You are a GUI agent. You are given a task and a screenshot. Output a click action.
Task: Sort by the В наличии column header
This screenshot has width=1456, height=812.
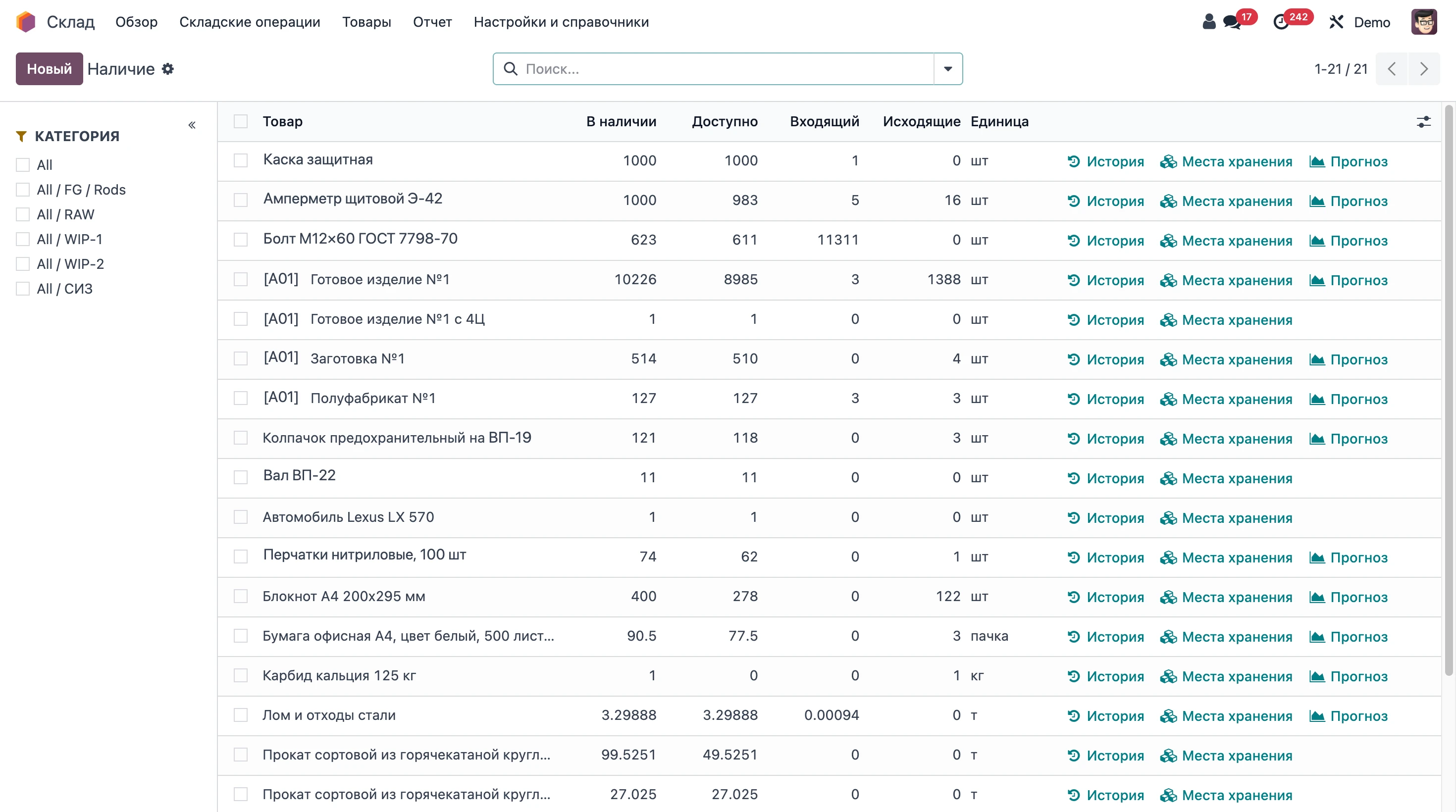621,121
